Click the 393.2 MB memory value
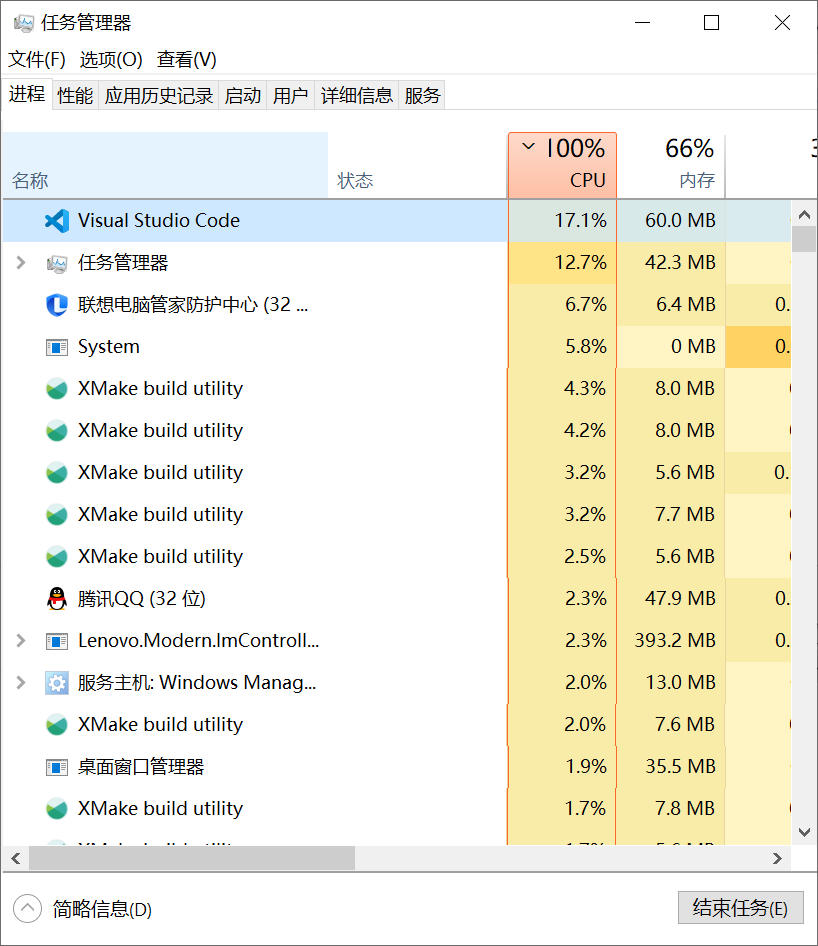Viewport: 818px width, 946px height. click(675, 640)
